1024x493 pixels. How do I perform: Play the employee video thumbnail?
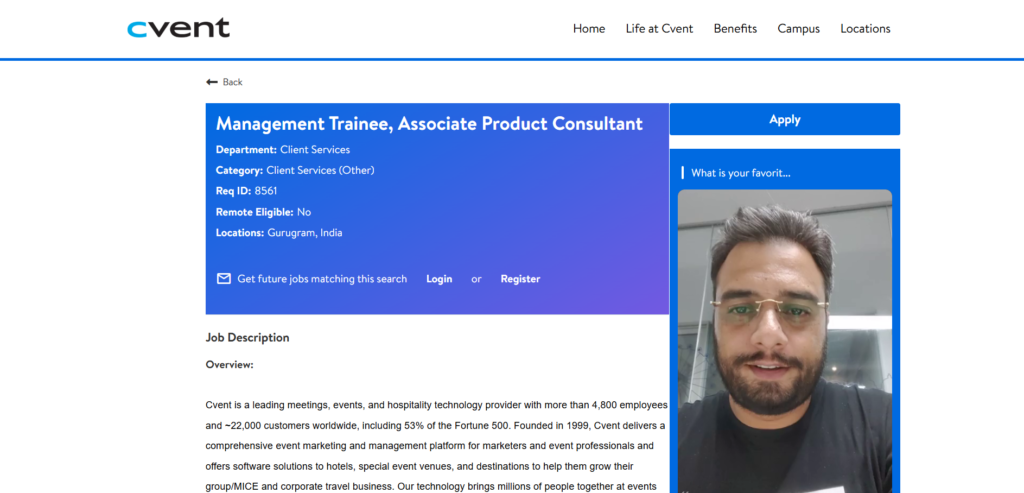coord(784,341)
